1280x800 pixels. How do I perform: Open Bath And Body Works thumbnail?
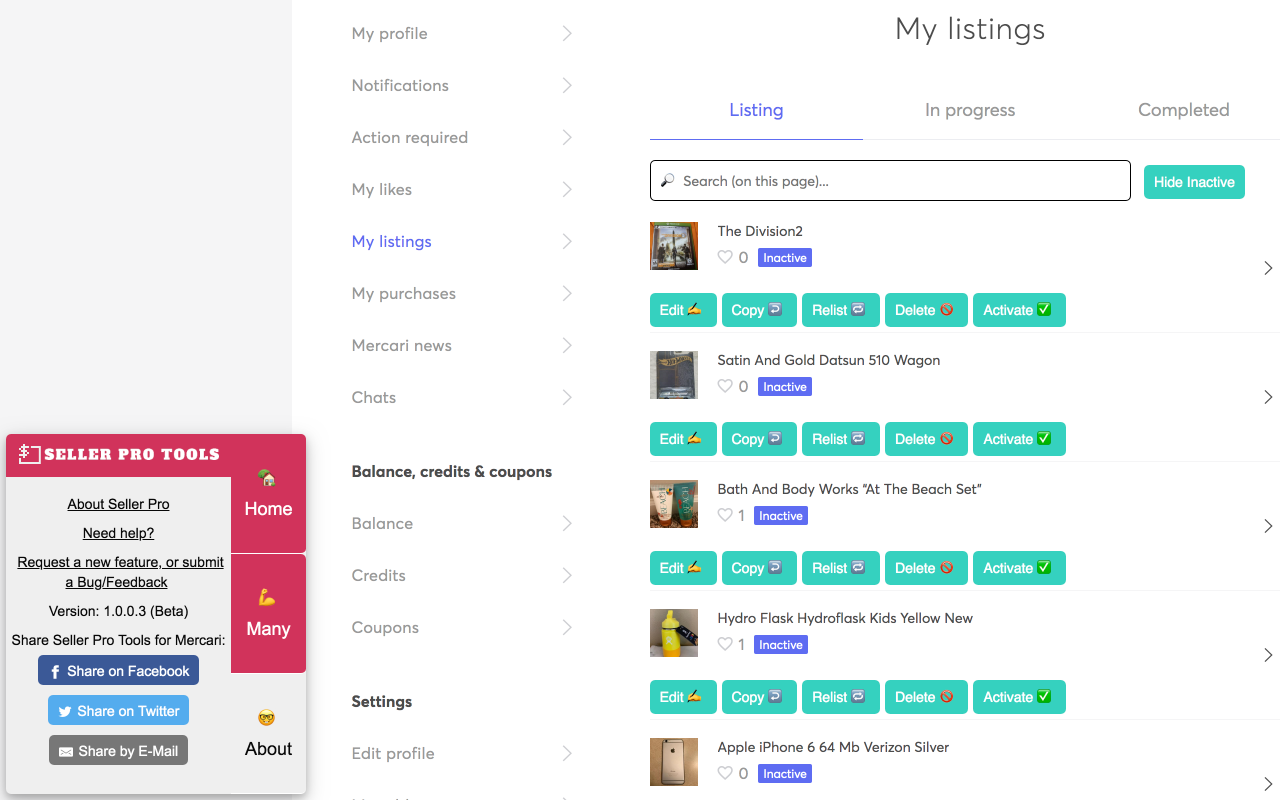[674, 504]
